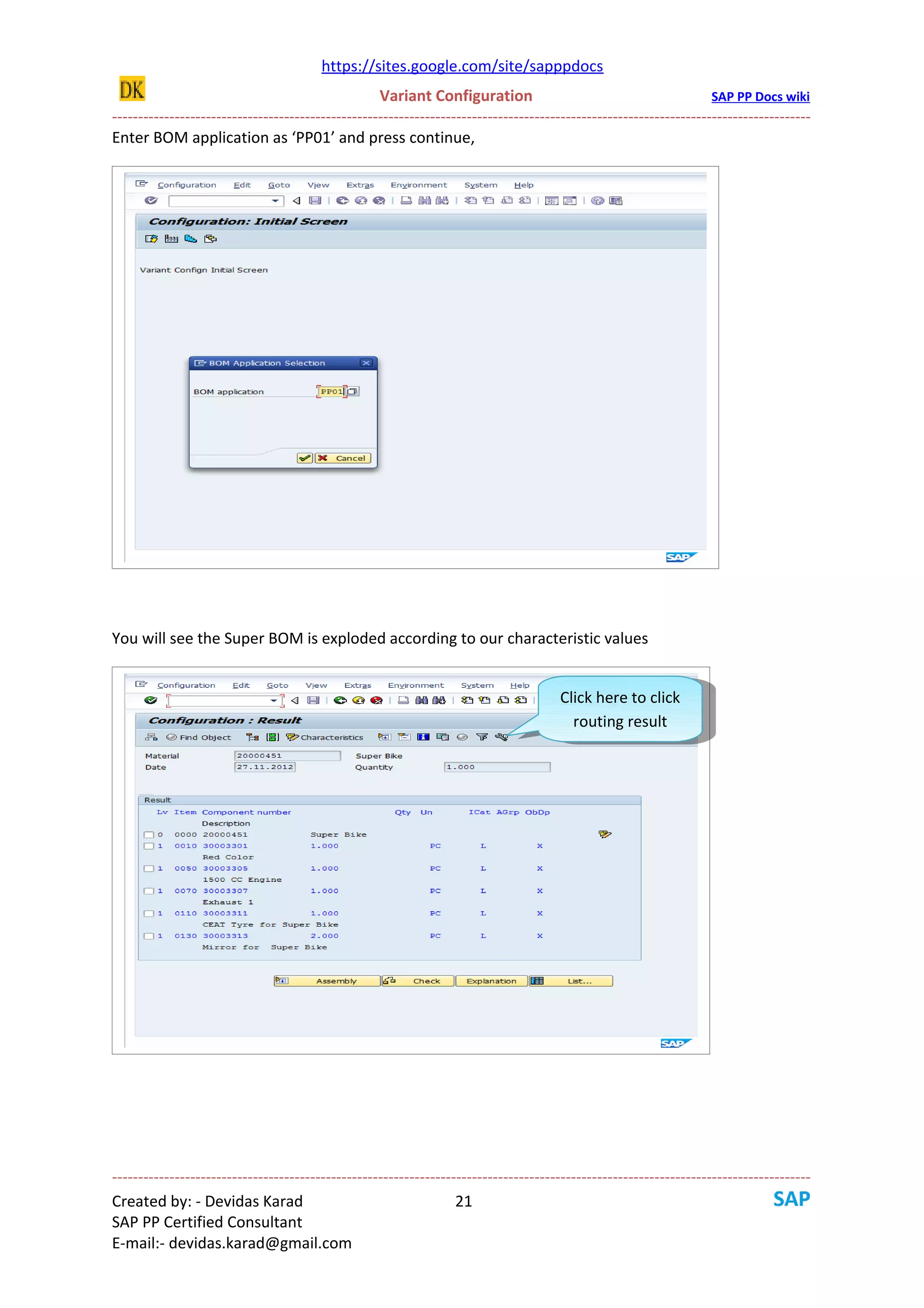Click the blue information icon in Result toolbar
Screen dimensions: 924x1308
point(423,737)
